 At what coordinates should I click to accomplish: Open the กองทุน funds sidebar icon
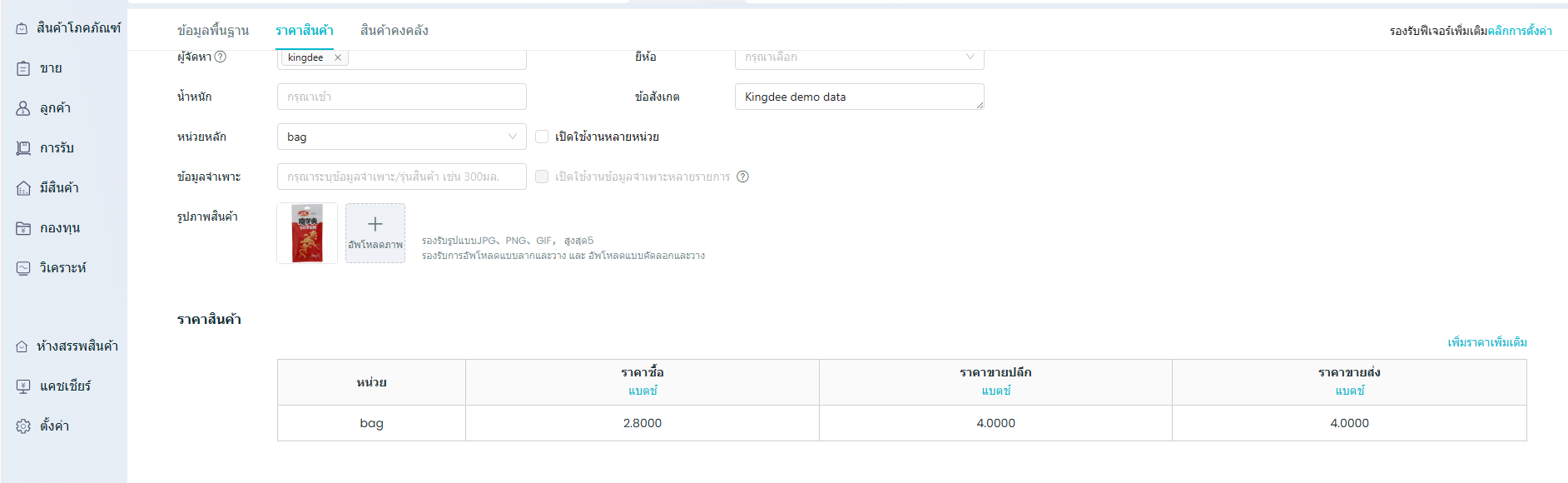point(23,228)
